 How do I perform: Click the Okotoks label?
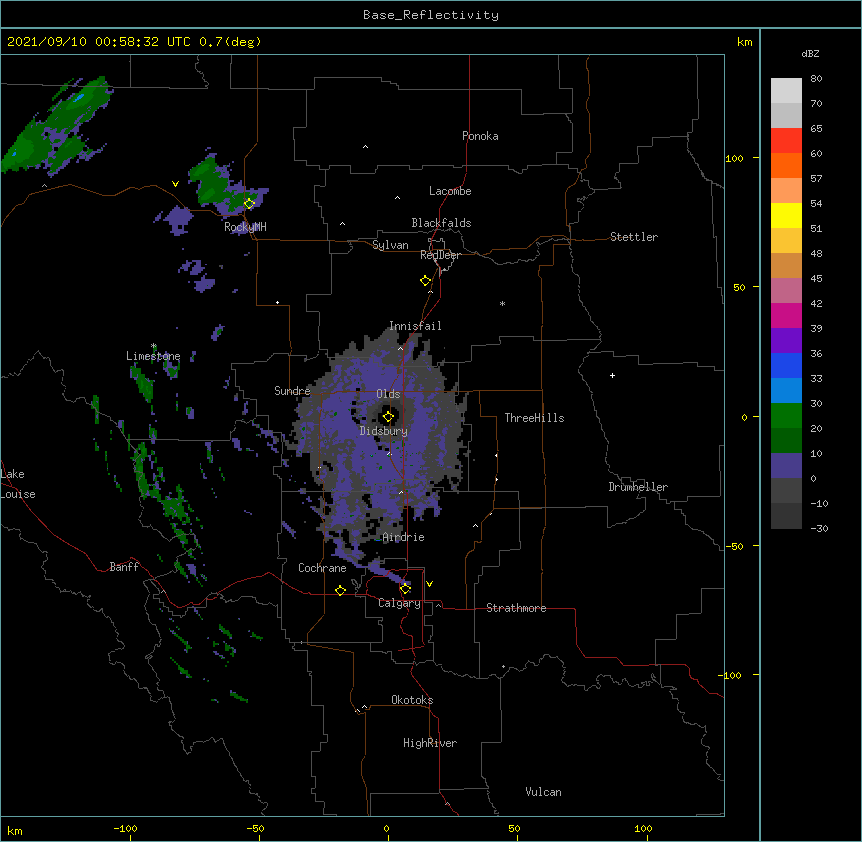(x=412, y=700)
